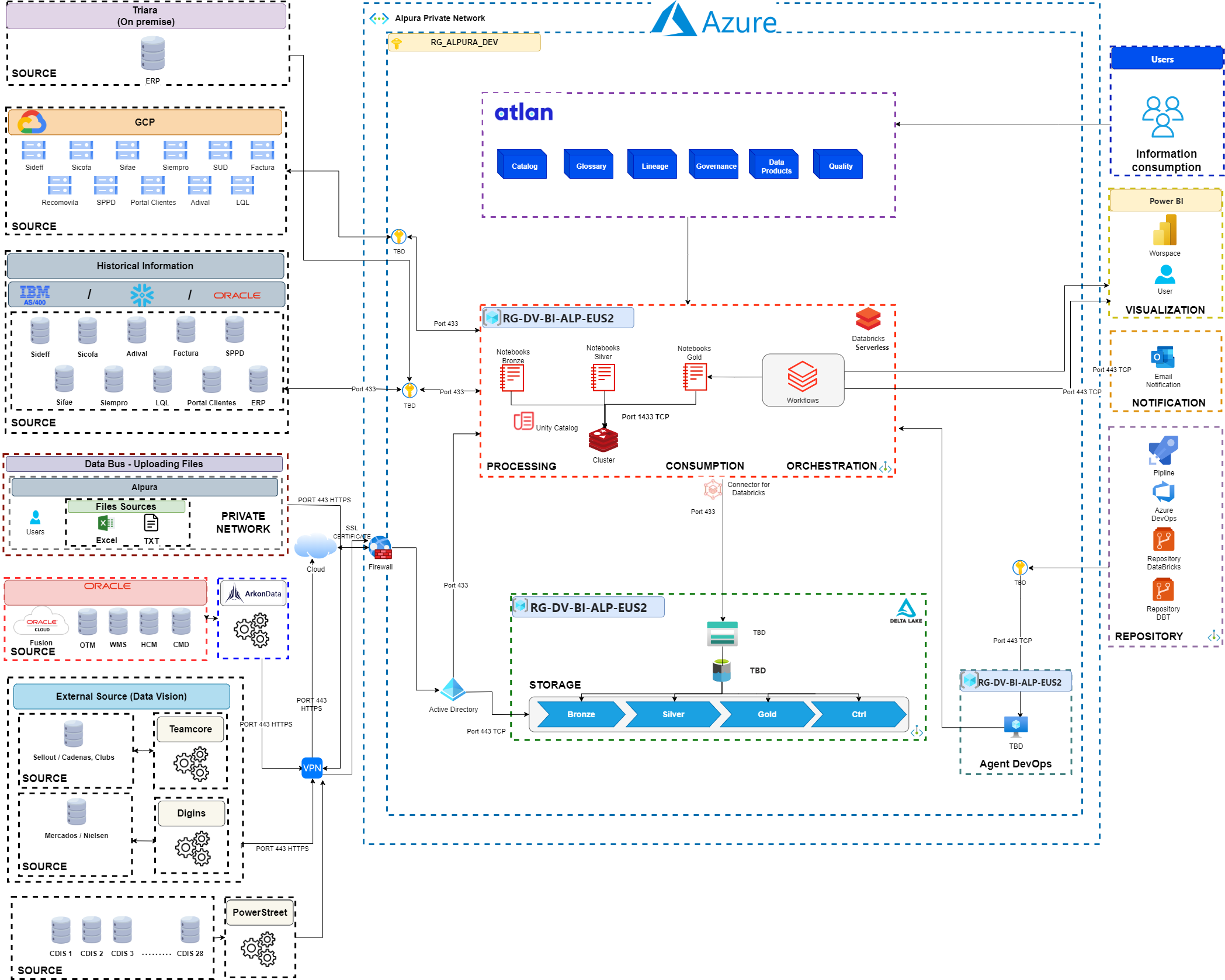Click the Databricks Serverless logo
Screen dimensions: 1225x980
(x=868, y=319)
